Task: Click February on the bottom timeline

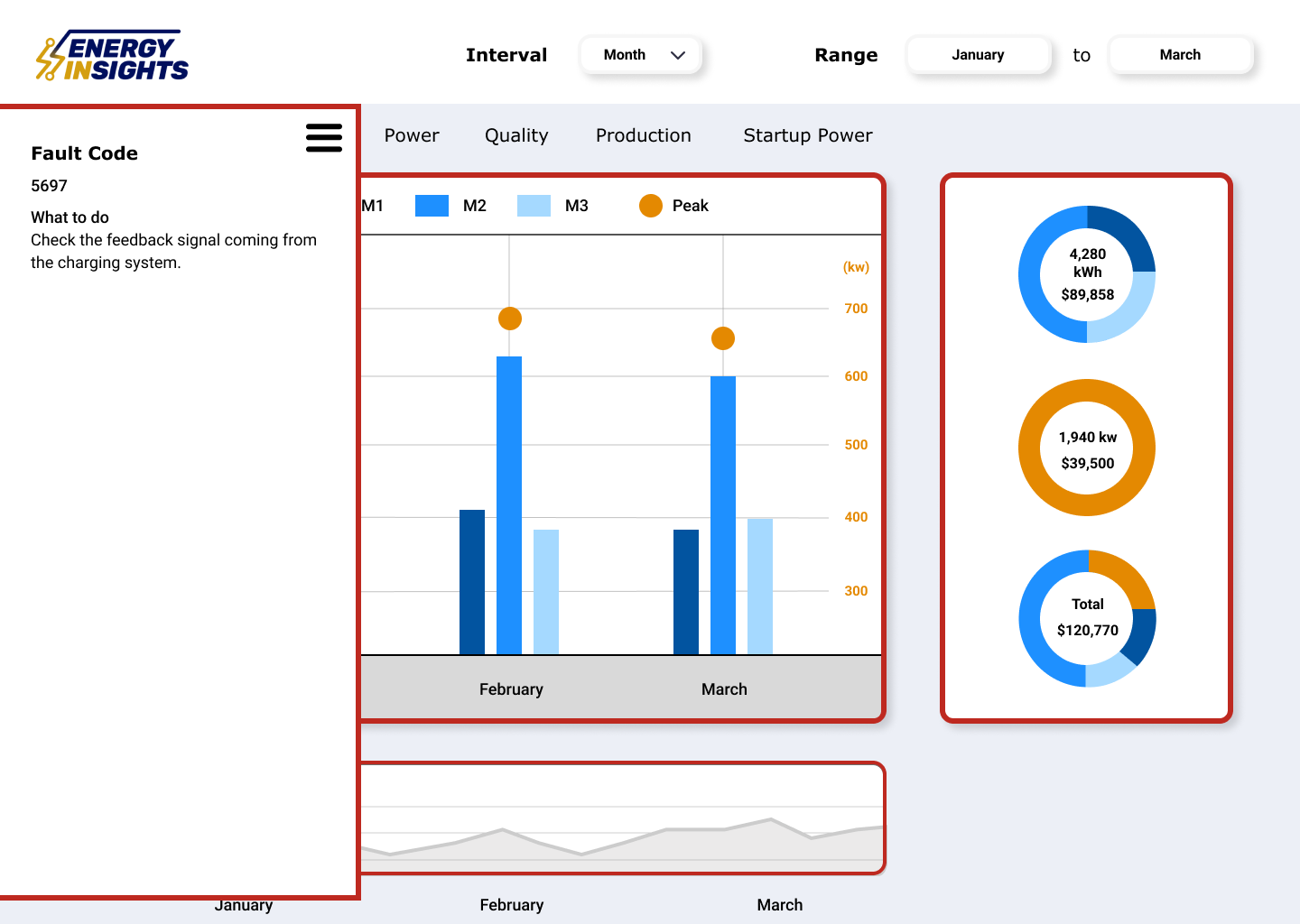Action: click(512, 905)
